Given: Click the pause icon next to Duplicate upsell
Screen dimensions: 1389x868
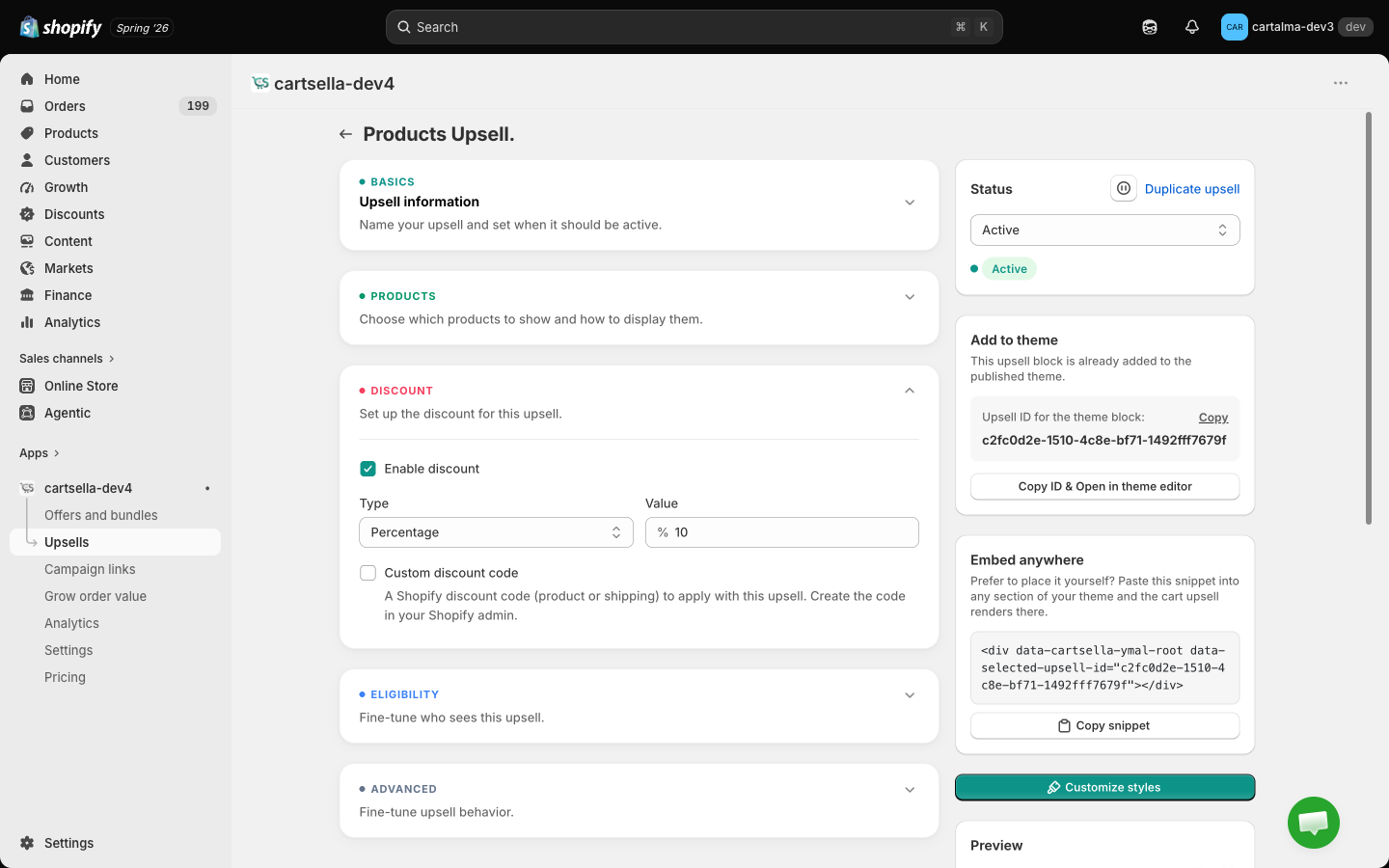Looking at the screenshot, I should pyautogui.click(x=1124, y=189).
